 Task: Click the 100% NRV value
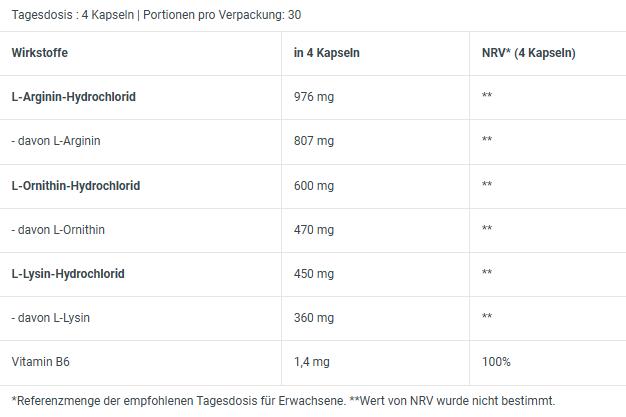click(496, 361)
